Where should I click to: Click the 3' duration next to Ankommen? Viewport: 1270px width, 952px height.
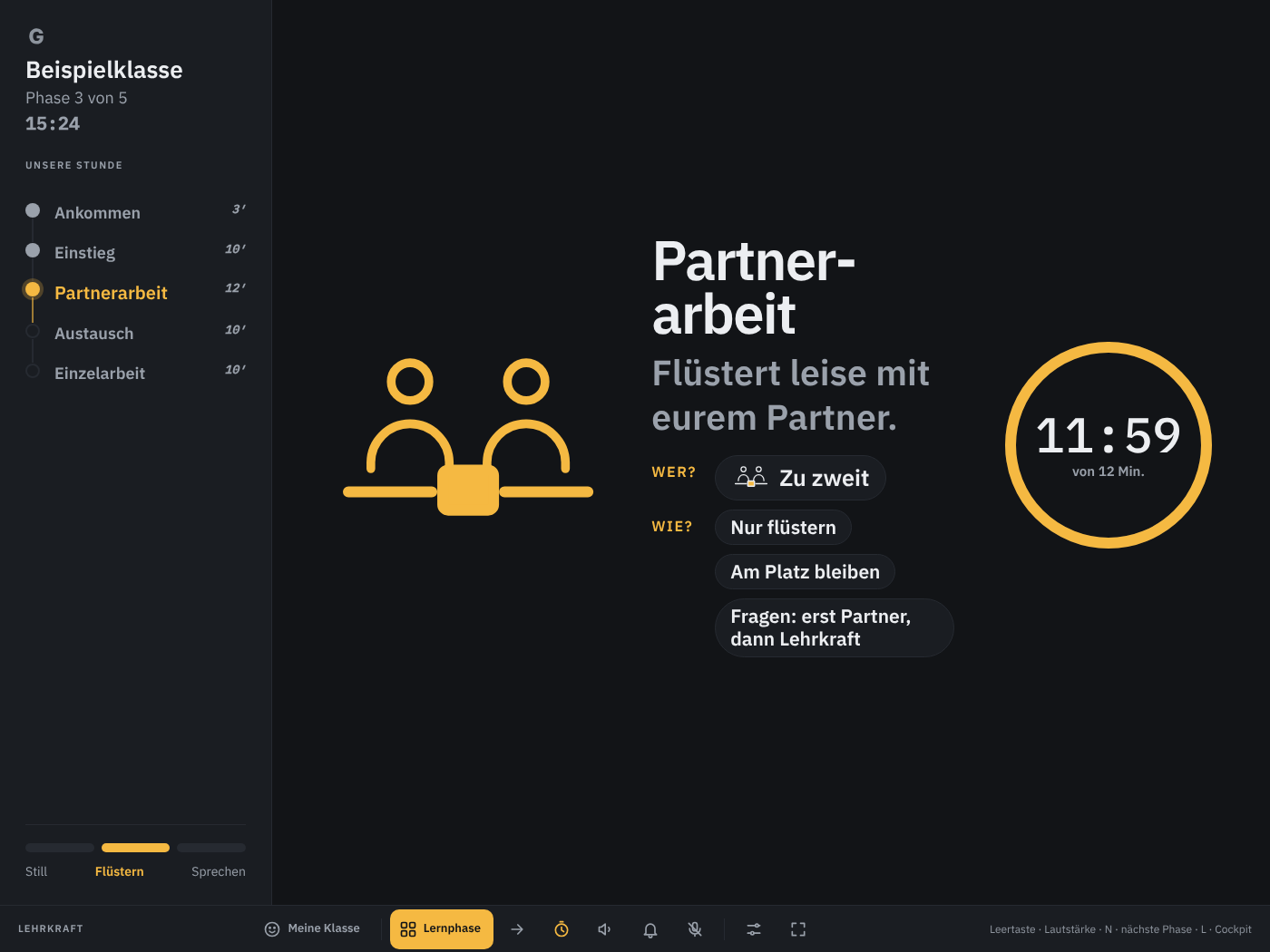pos(239,209)
